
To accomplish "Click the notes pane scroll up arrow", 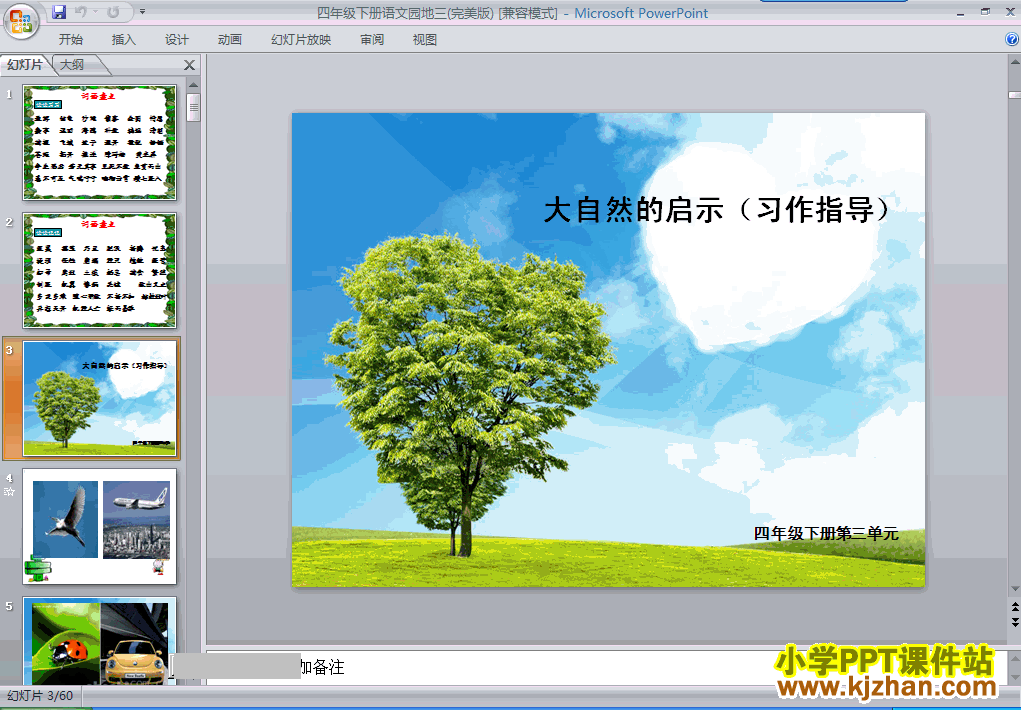I will coord(1014,657).
